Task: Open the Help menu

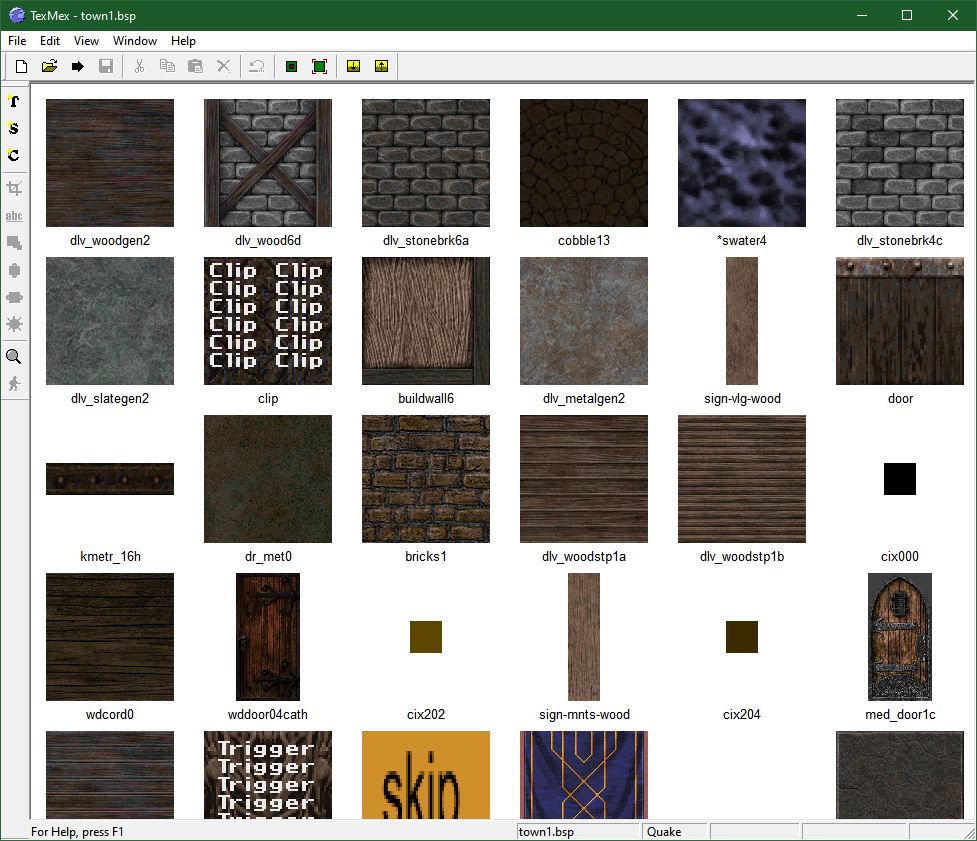Action: (183, 41)
